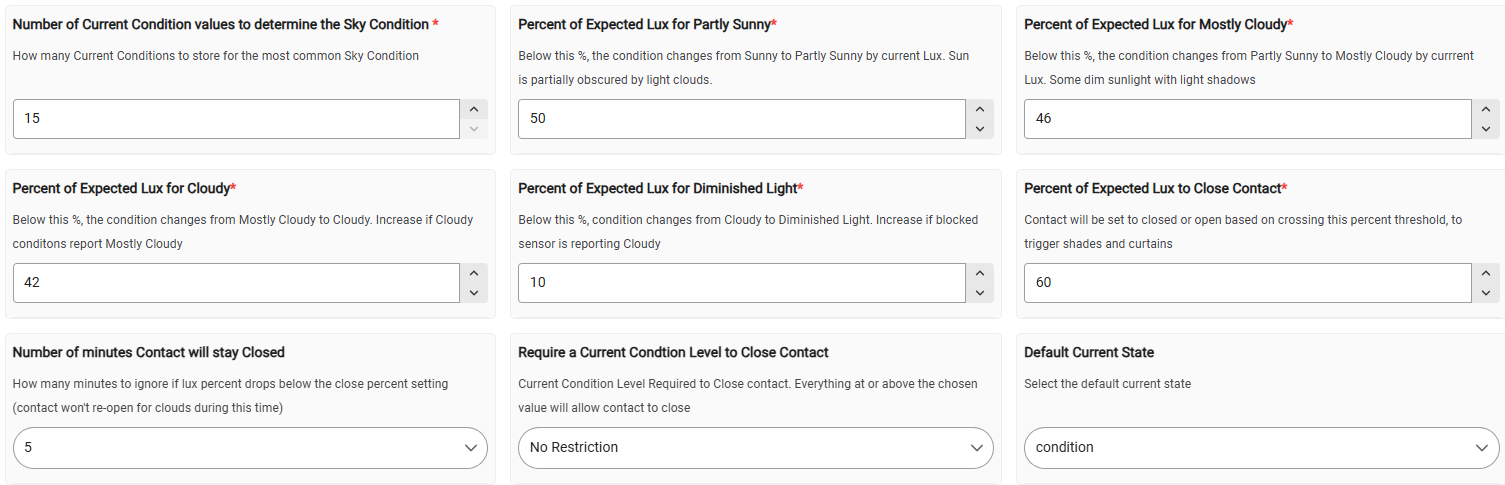1505x485 pixels.
Task: Focus the Partly Sunny percent input
Action: (x=740, y=119)
